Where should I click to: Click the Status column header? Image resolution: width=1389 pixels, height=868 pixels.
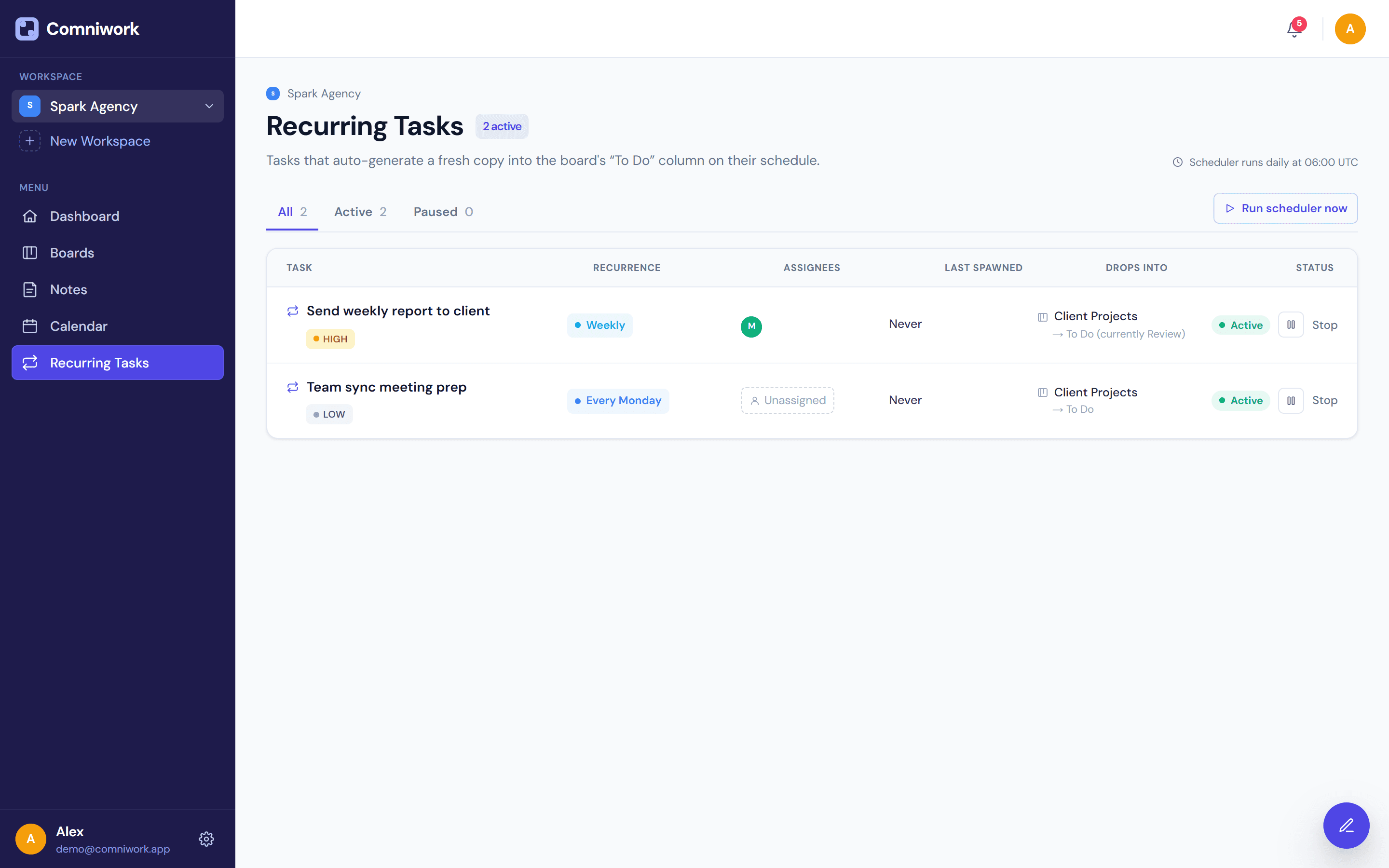1314,268
